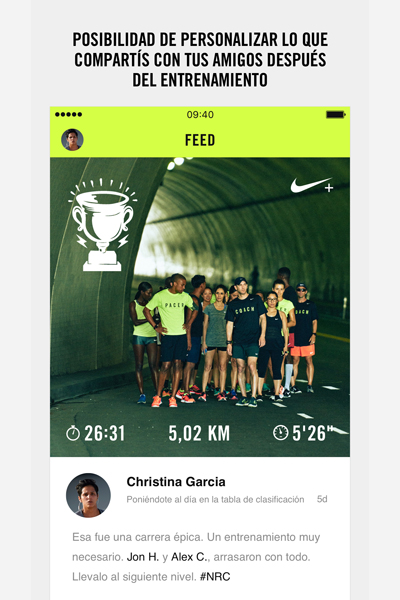
Task: Open the Christina Garcia name link
Action: [x=176, y=482]
